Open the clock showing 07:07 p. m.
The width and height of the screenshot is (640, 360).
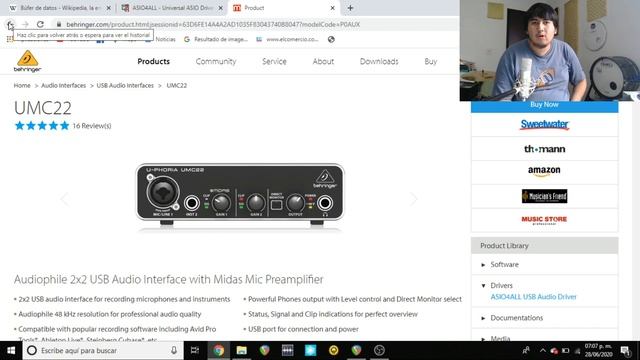[x=598, y=350]
